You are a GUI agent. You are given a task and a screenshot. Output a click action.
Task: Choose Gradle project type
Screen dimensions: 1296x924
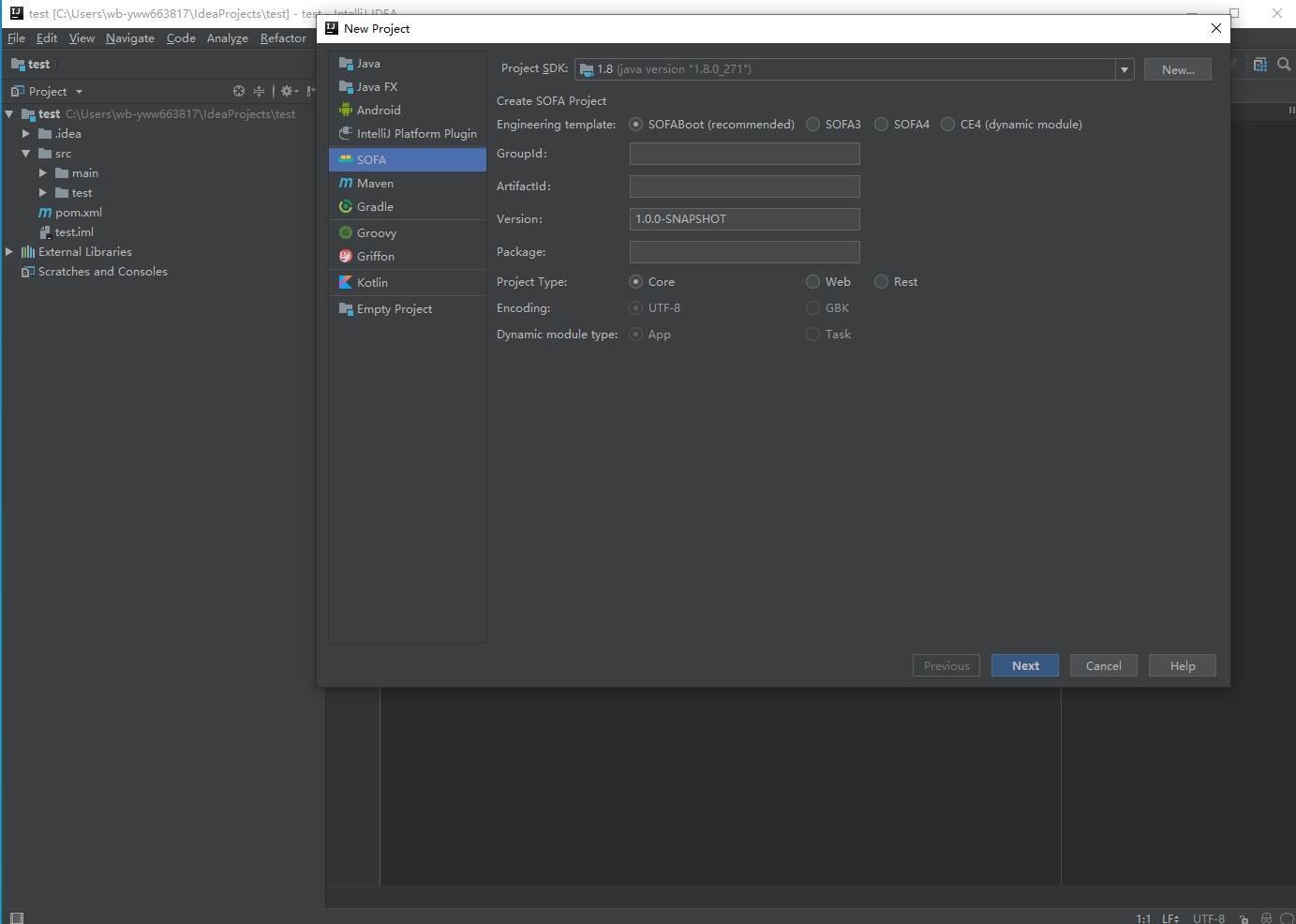(x=408, y=207)
